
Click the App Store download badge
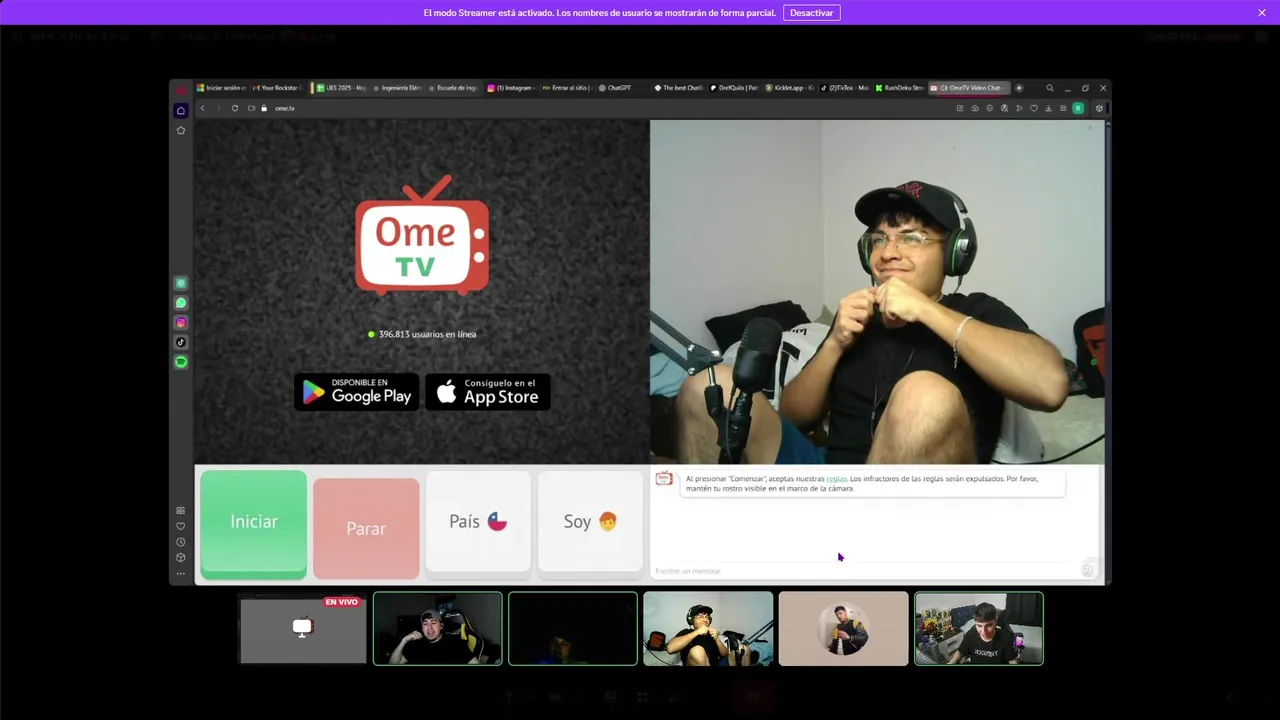coord(488,392)
